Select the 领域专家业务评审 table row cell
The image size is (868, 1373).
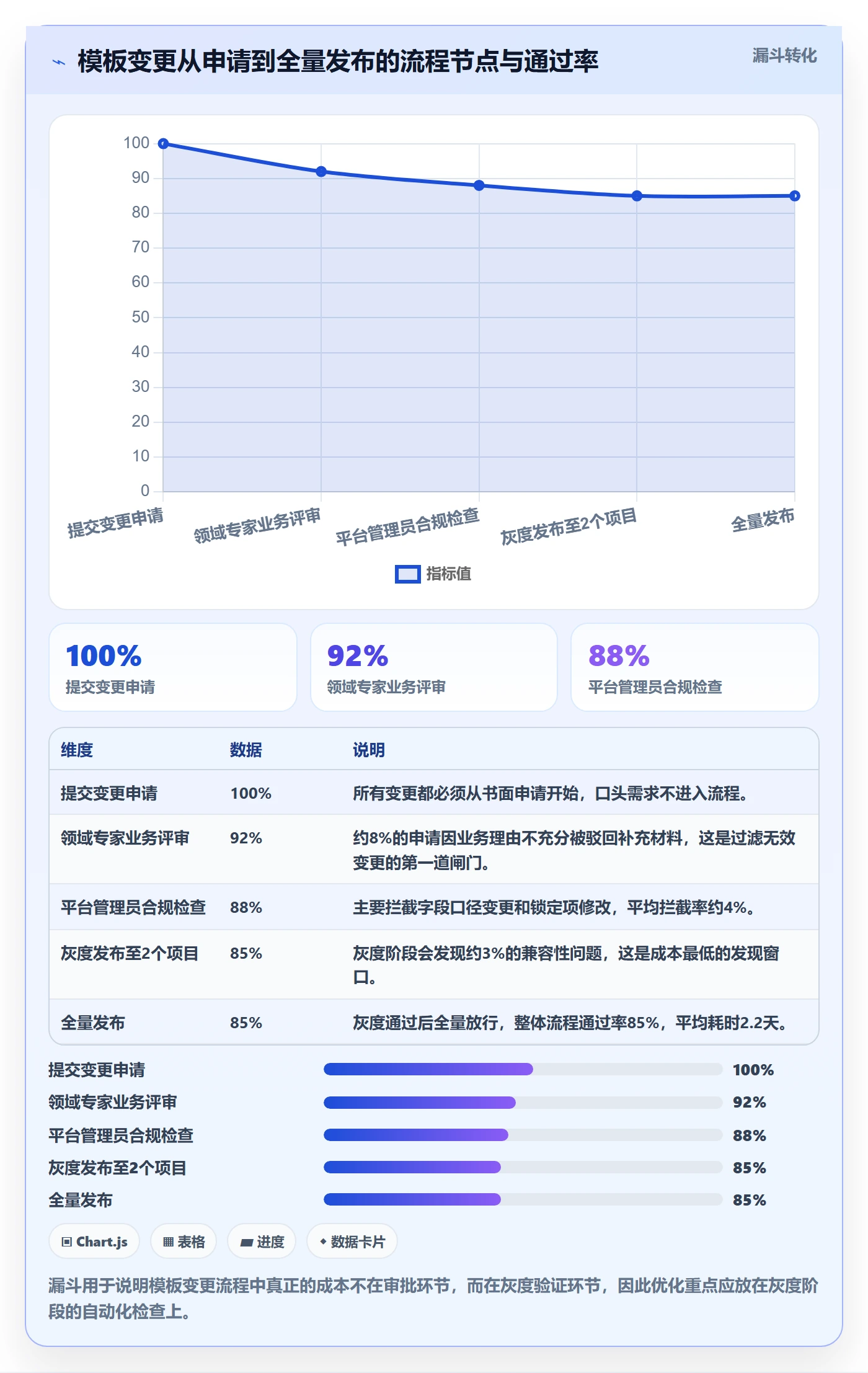coord(125,838)
